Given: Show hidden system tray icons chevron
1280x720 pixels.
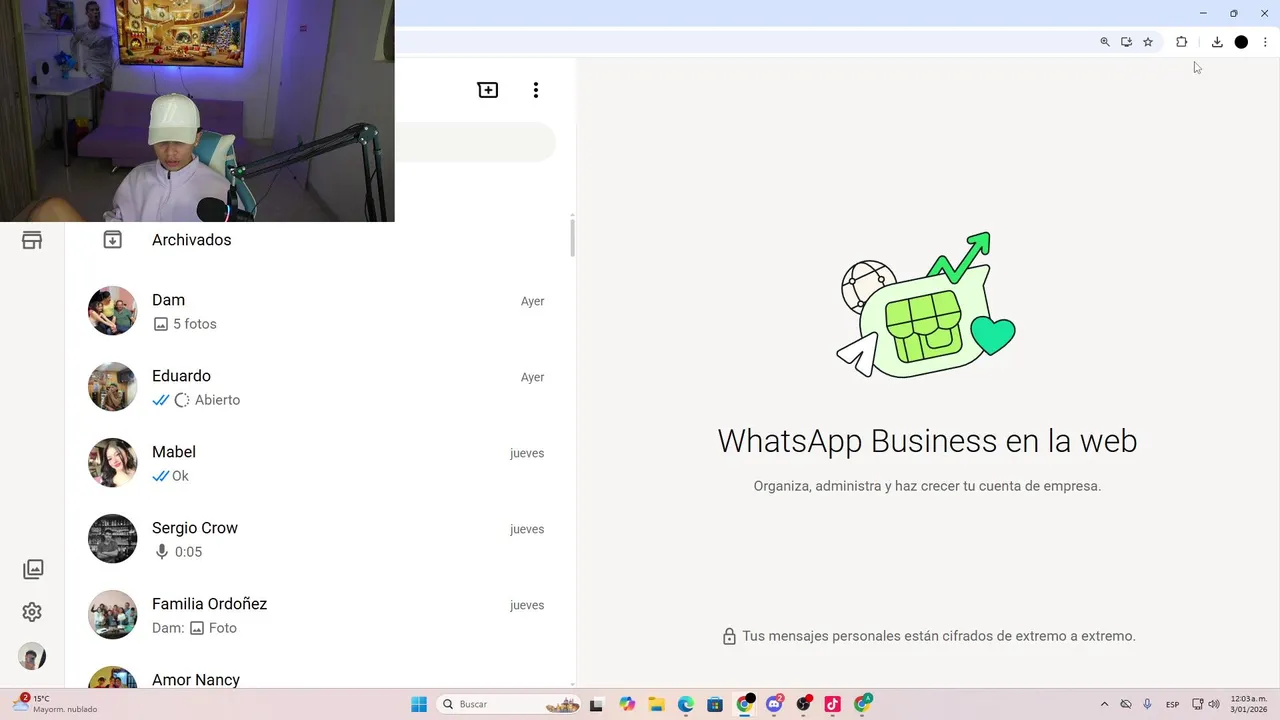Looking at the screenshot, I should coord(1104,704).
